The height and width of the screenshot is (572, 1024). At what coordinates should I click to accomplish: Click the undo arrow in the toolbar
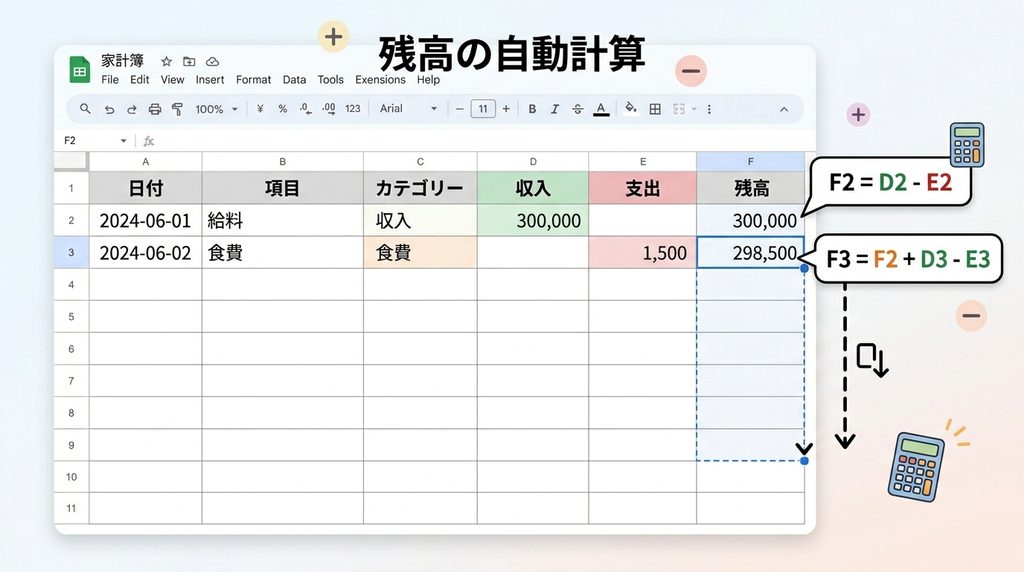(109, 109)
